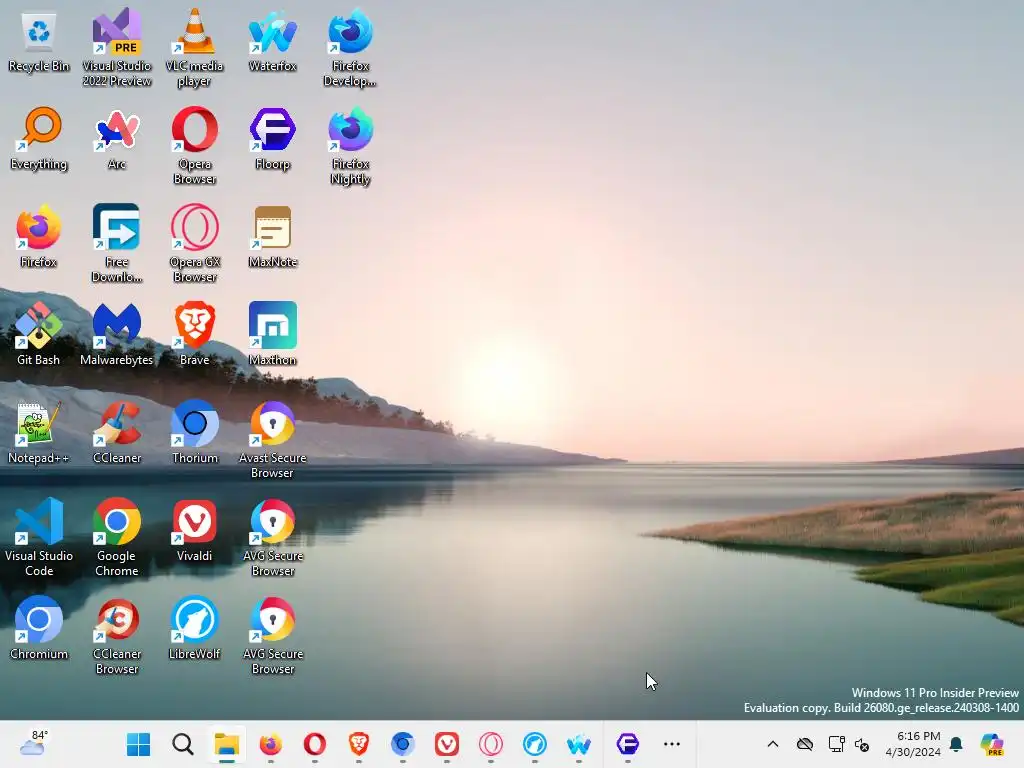Select the Thorium desktop shortcut

tap(195, 432)
